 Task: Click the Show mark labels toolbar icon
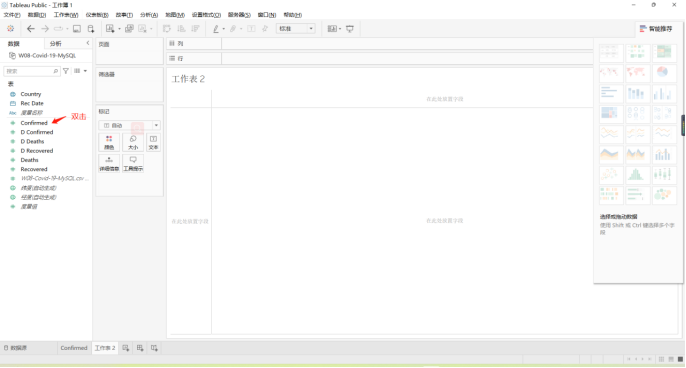coord(251,29)
